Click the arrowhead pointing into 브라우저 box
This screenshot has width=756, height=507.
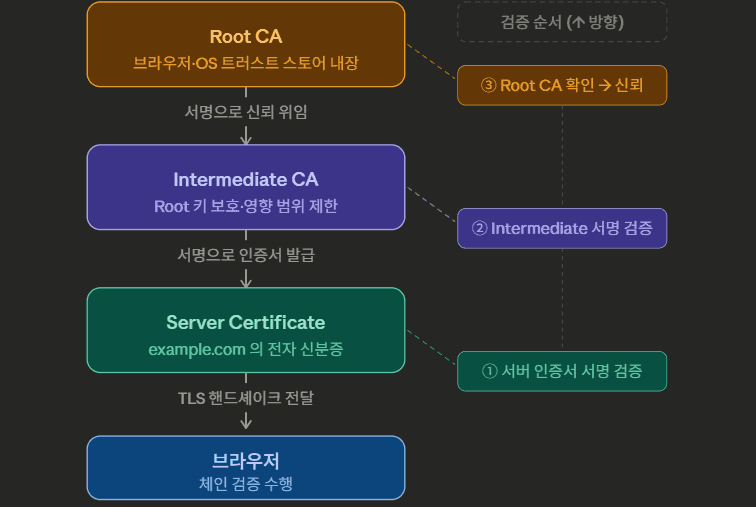point(246,423)
